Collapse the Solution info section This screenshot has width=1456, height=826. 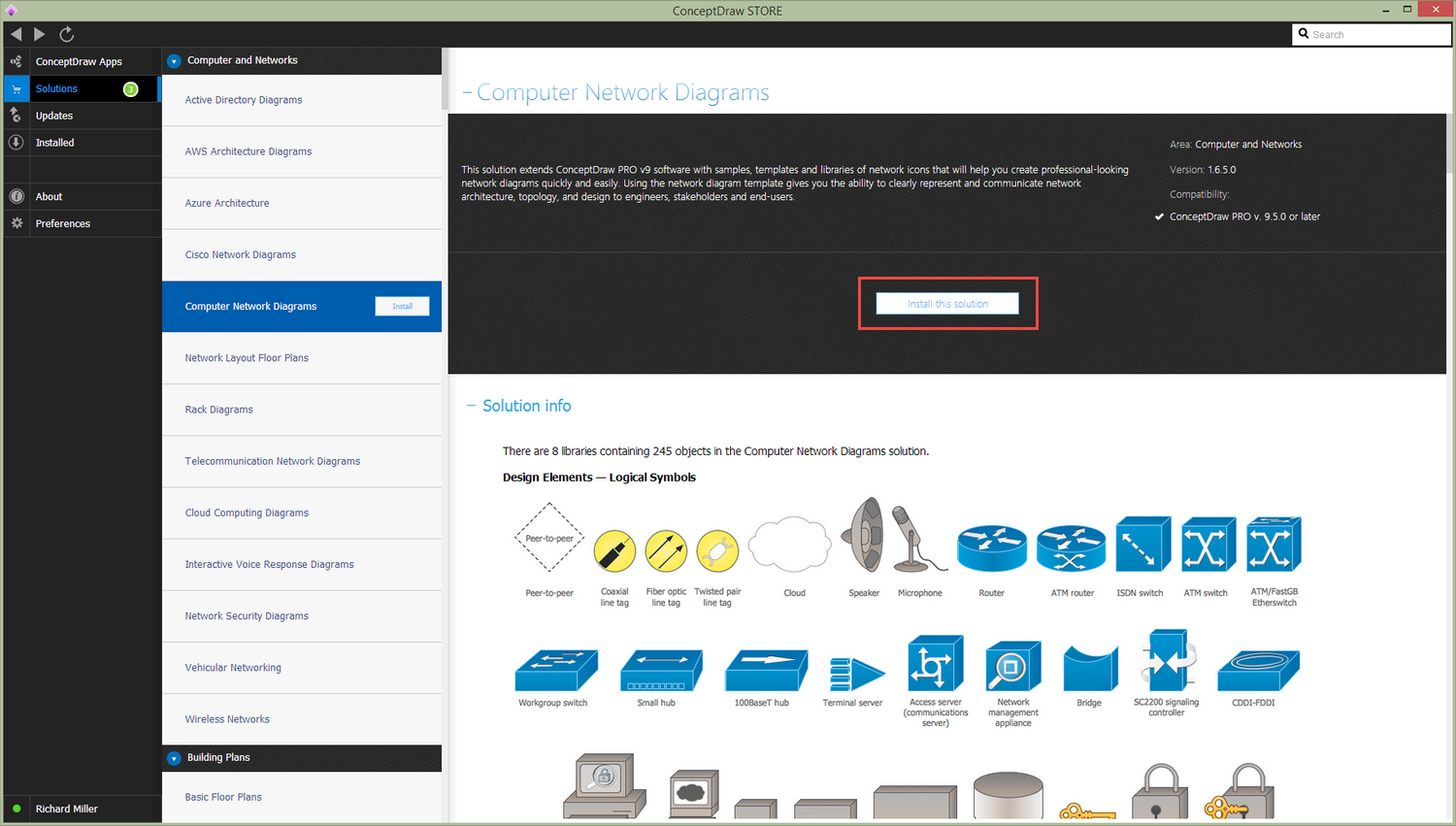coord(471,406)
